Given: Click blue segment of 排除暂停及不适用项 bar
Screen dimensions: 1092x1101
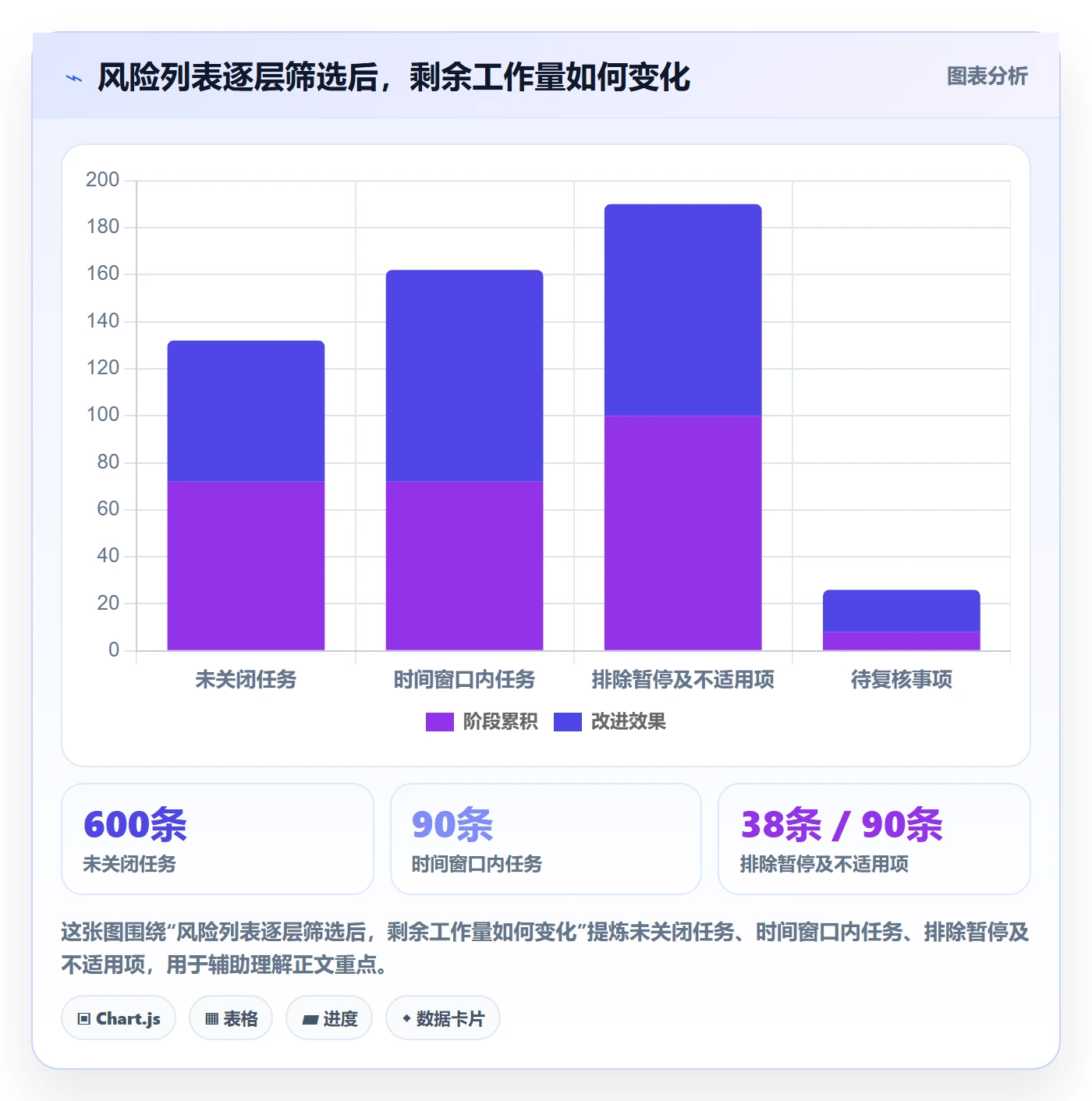Looking at the screenshot, I should tap(682, 310).
